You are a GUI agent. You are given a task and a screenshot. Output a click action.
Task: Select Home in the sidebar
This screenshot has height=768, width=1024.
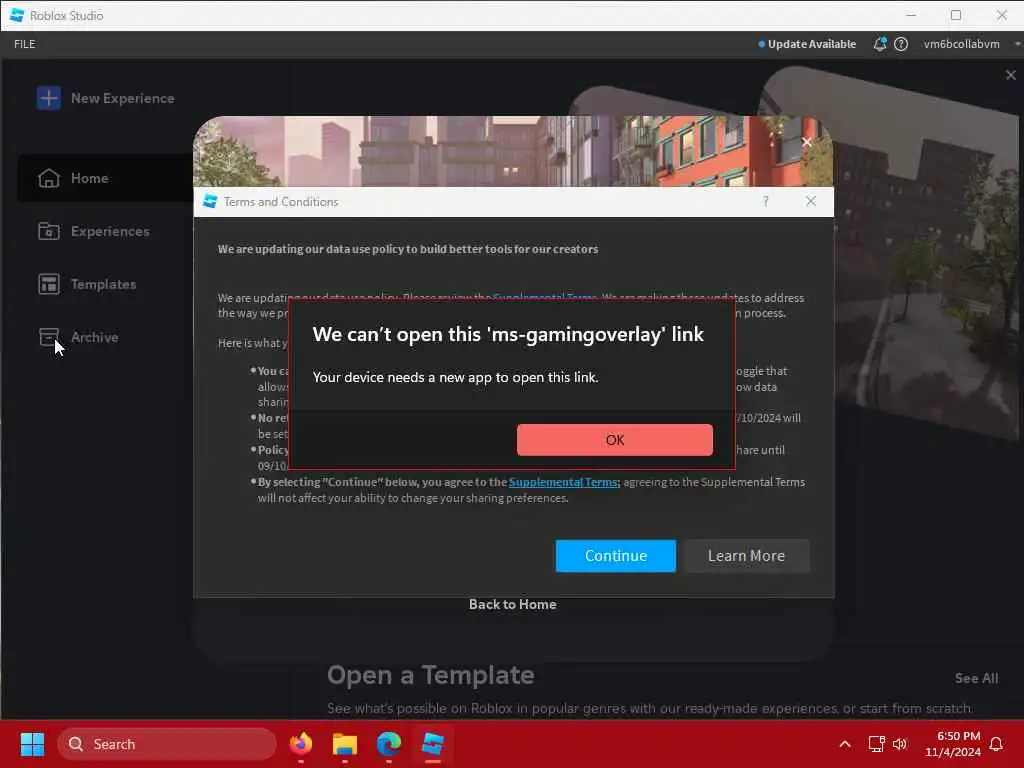tap(104, 178)
